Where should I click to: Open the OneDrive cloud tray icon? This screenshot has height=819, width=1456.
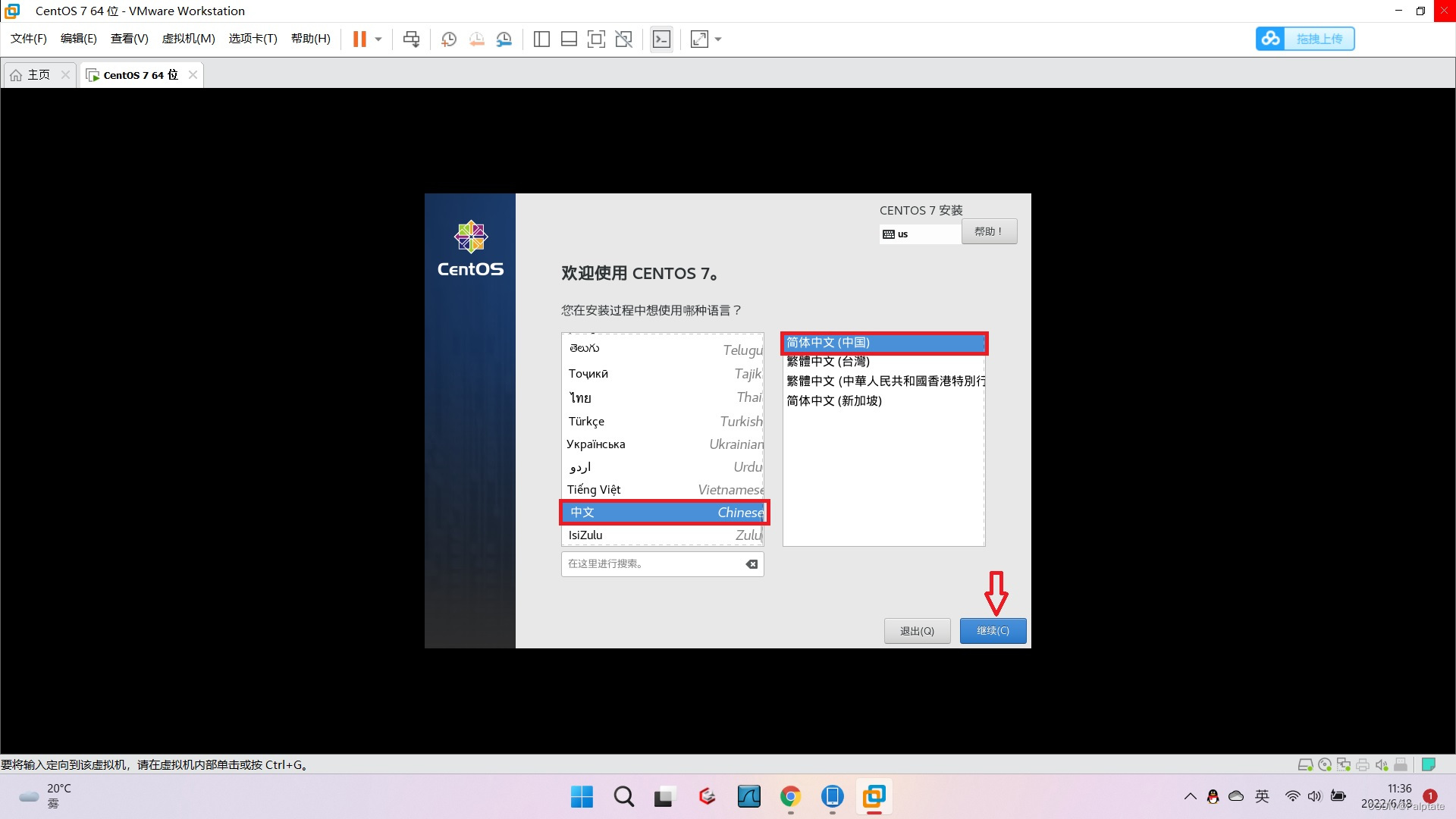[1236, 796]
